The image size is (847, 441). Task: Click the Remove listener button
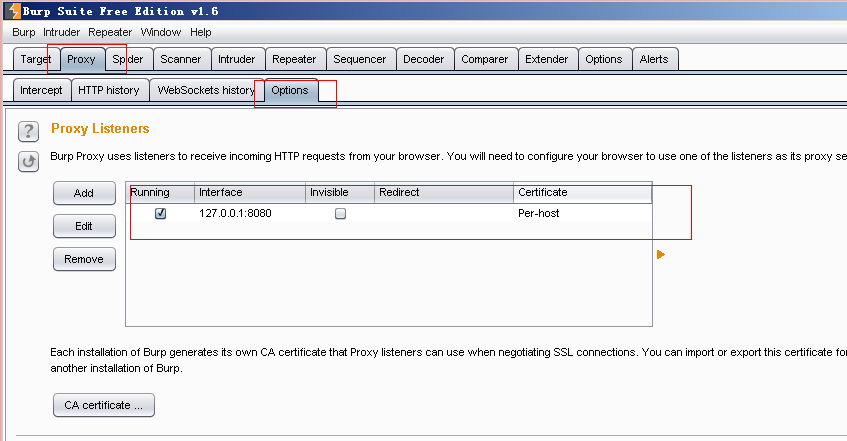pos(84,259)
